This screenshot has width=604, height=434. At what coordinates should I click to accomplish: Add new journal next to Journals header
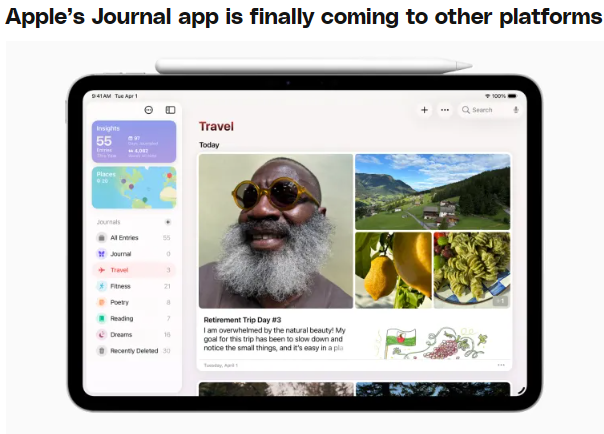point(168,222)
